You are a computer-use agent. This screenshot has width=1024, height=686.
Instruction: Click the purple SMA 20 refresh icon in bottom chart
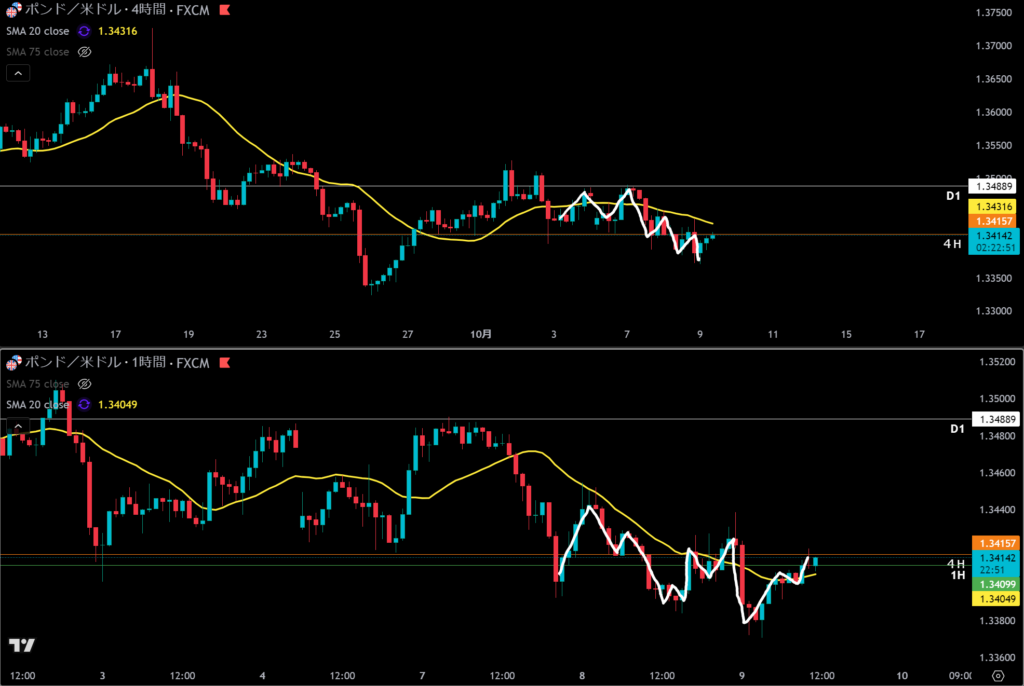85,404
